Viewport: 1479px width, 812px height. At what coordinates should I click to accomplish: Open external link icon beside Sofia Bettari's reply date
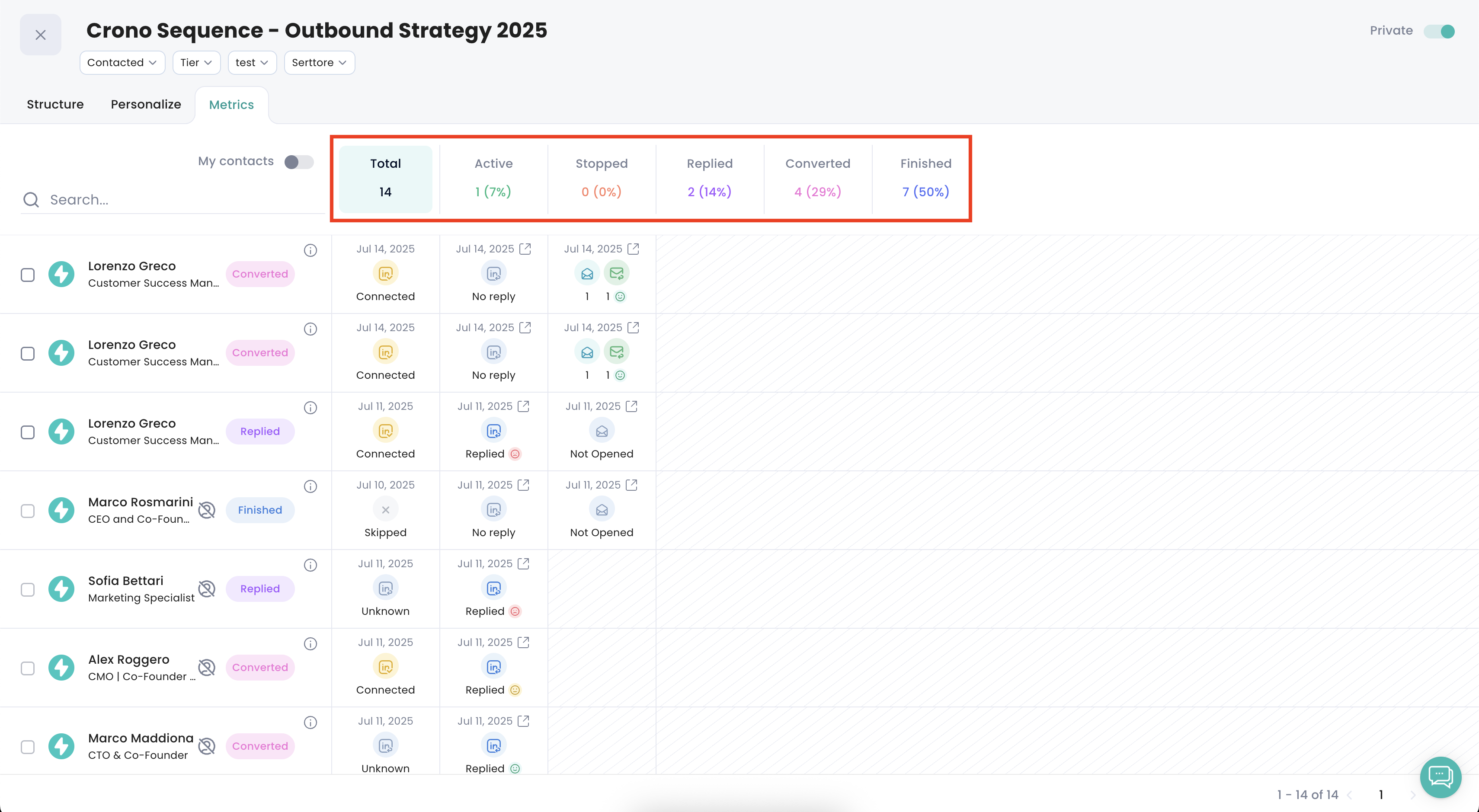(523, 563)
